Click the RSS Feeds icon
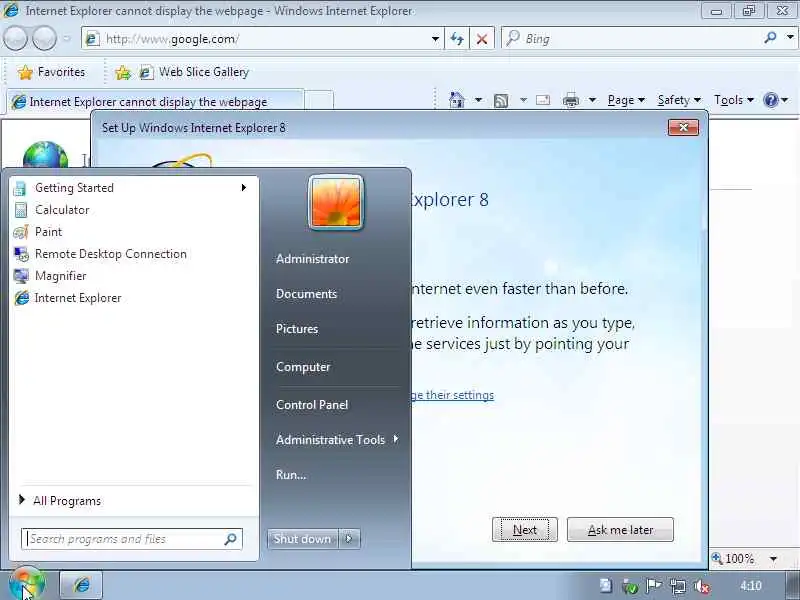This screenshot has height=600, width=800. 501,101
